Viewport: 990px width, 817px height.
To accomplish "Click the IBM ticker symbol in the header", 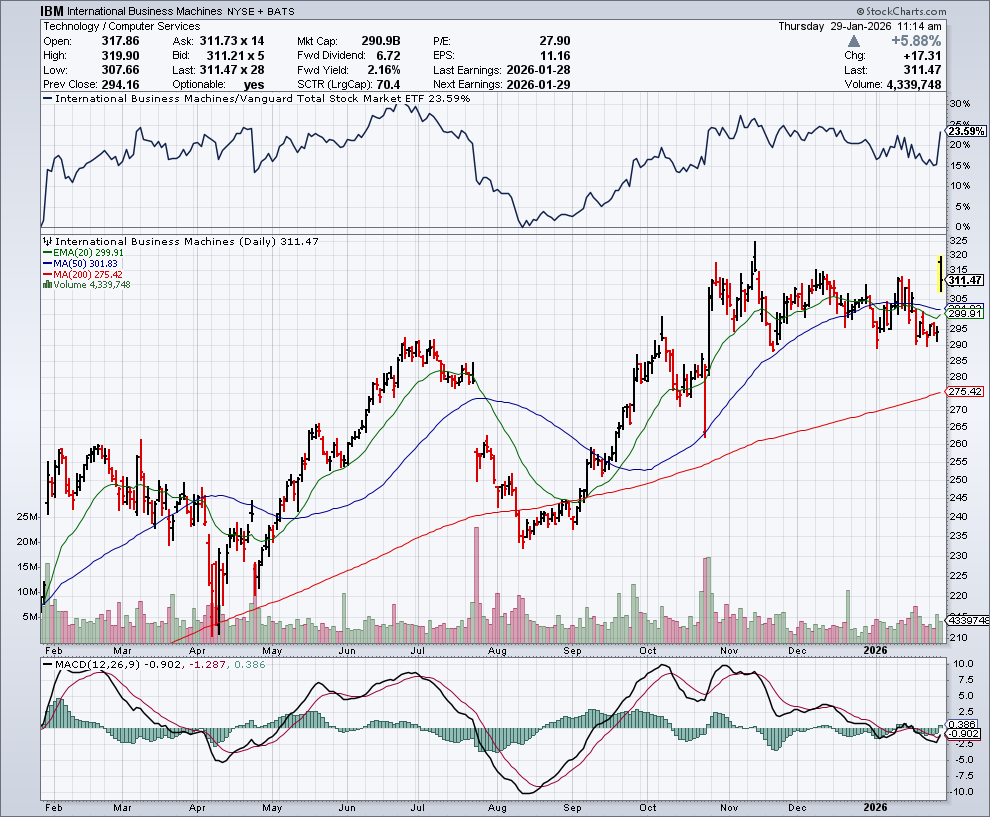I will pos(53,11).
